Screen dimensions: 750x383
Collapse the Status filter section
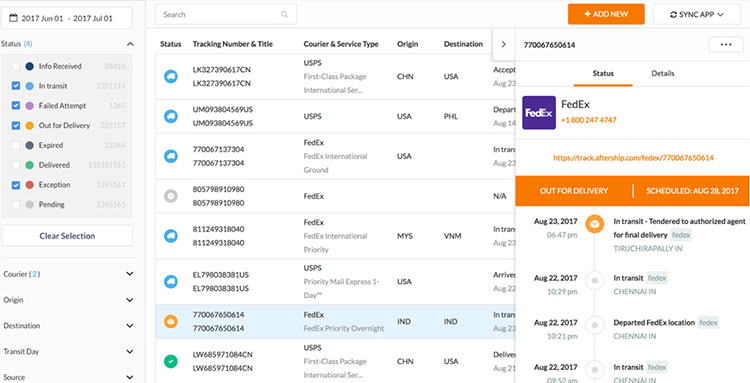tap(130, 44)
